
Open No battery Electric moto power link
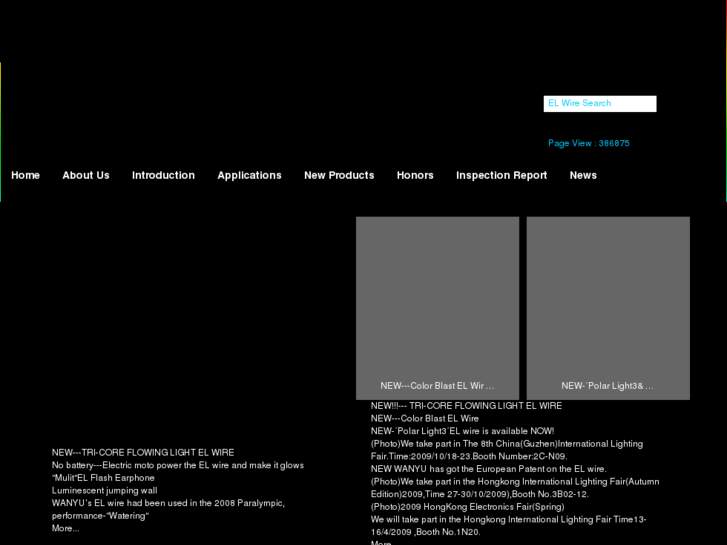tap(178, 465)
